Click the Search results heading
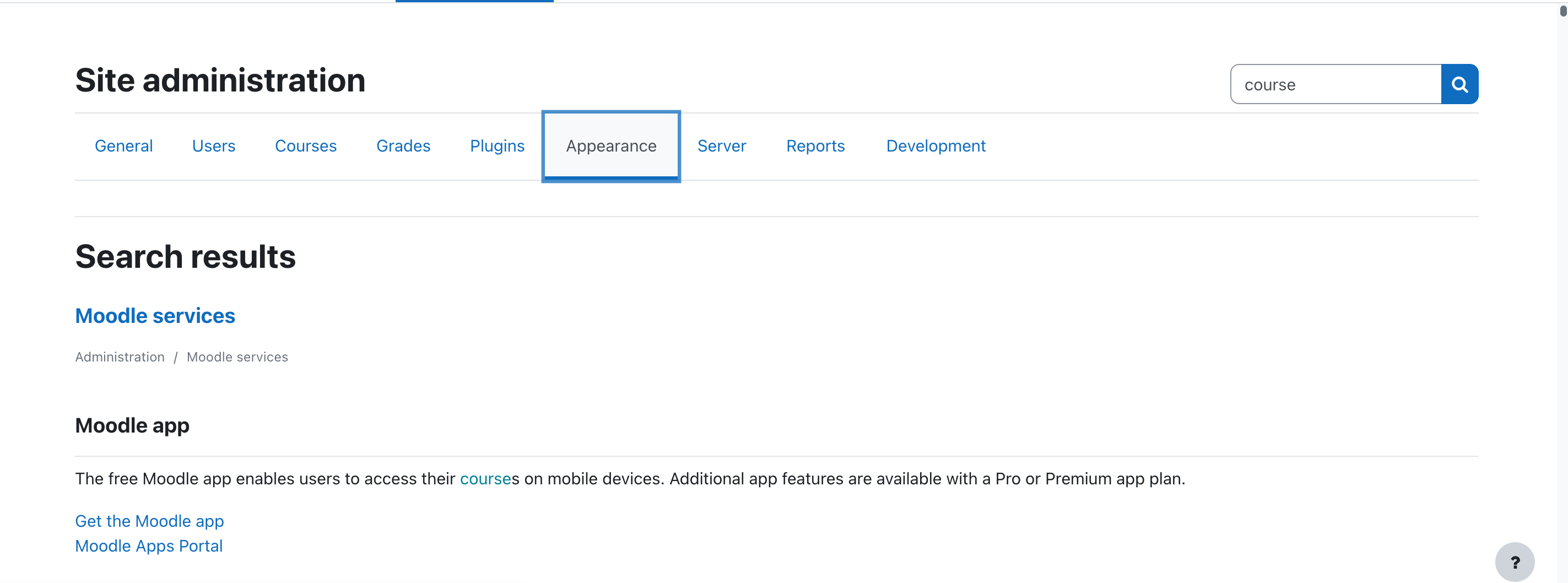Screen dimensions: 1568x583 pyautogui.click(x=185, y=257)
